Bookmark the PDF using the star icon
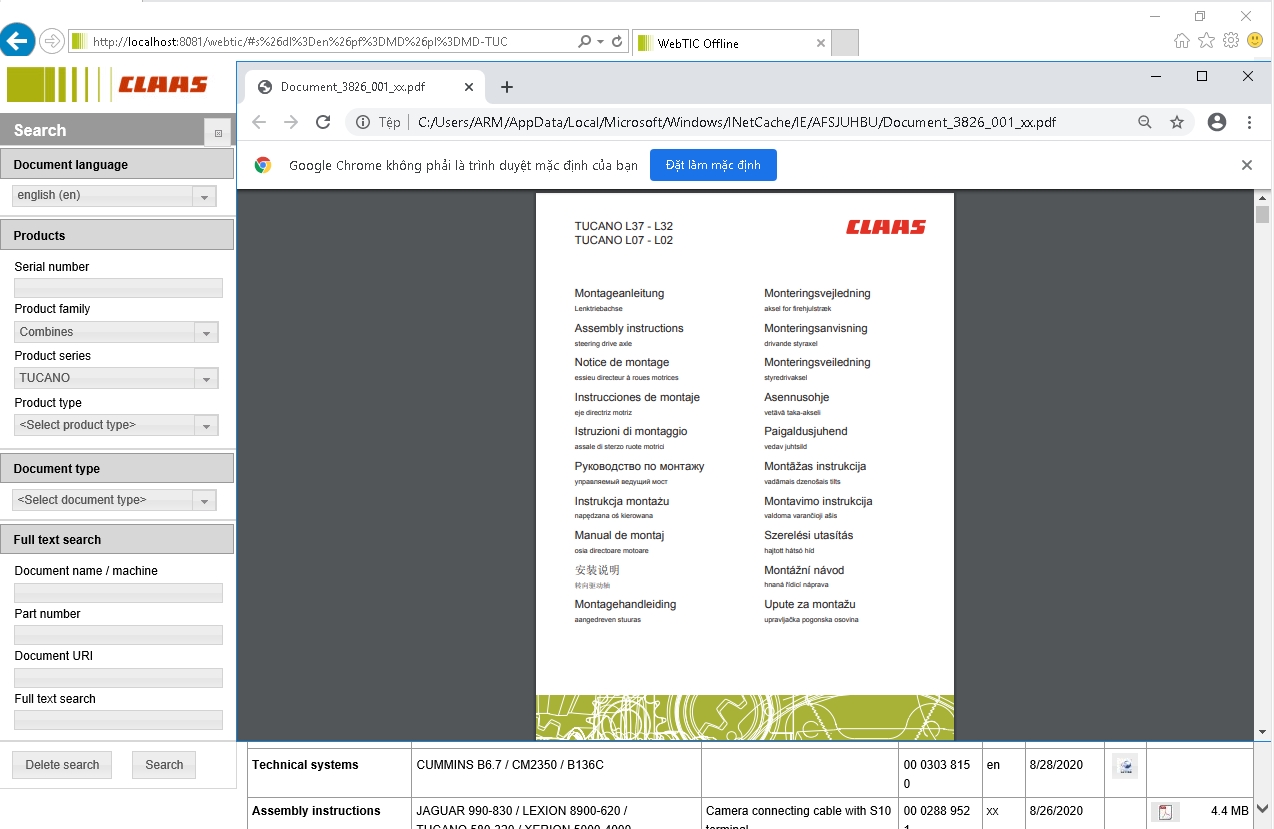1274x829 pixels. click(x=1178, y=121)
